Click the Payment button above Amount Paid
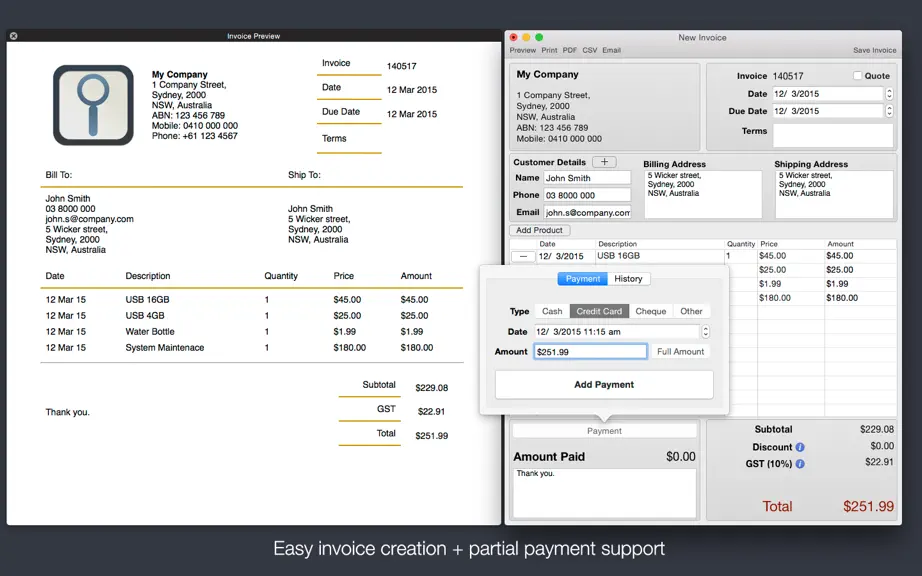 (x=604, y=431)
